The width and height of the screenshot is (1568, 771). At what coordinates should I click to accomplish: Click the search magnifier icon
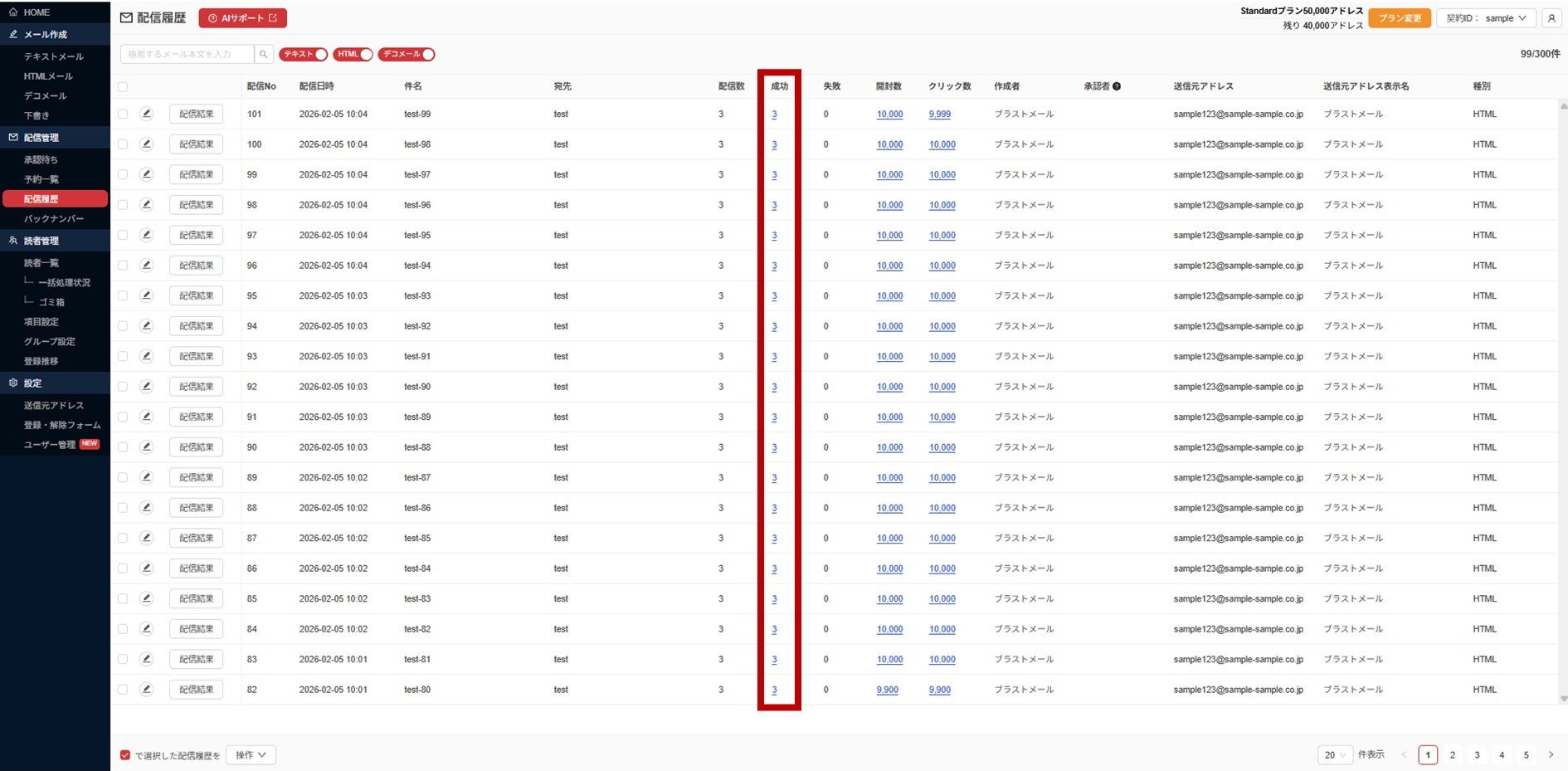[264, 55]
